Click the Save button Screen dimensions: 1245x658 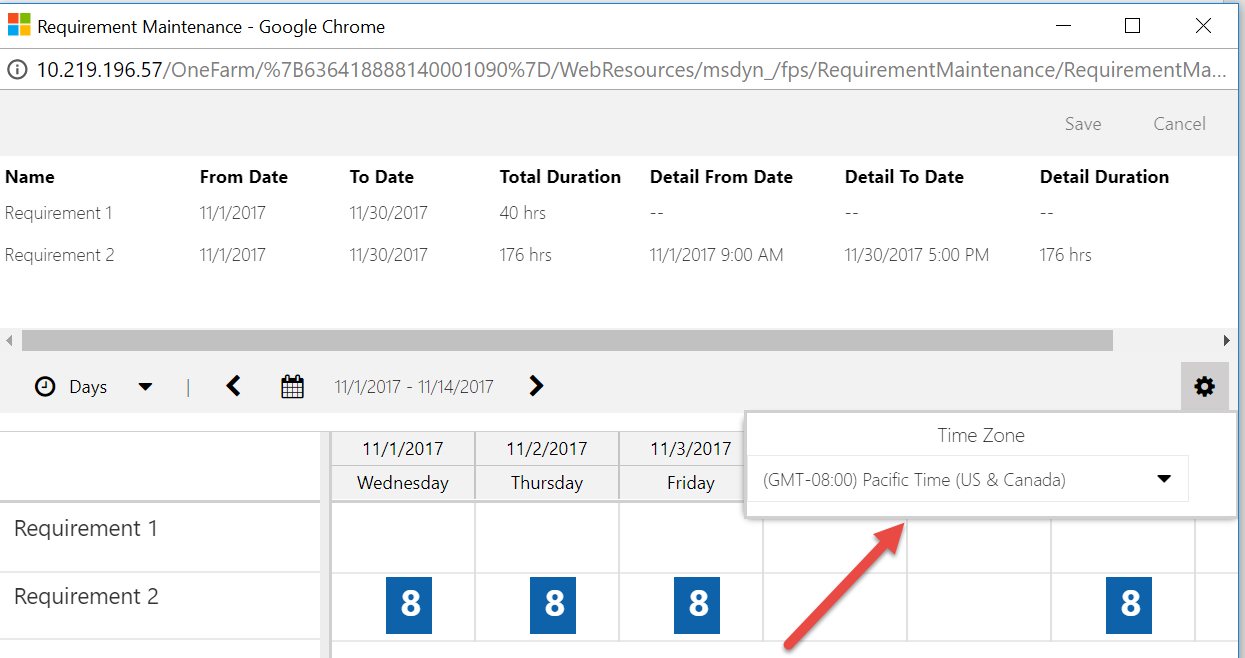(1082, 124)
